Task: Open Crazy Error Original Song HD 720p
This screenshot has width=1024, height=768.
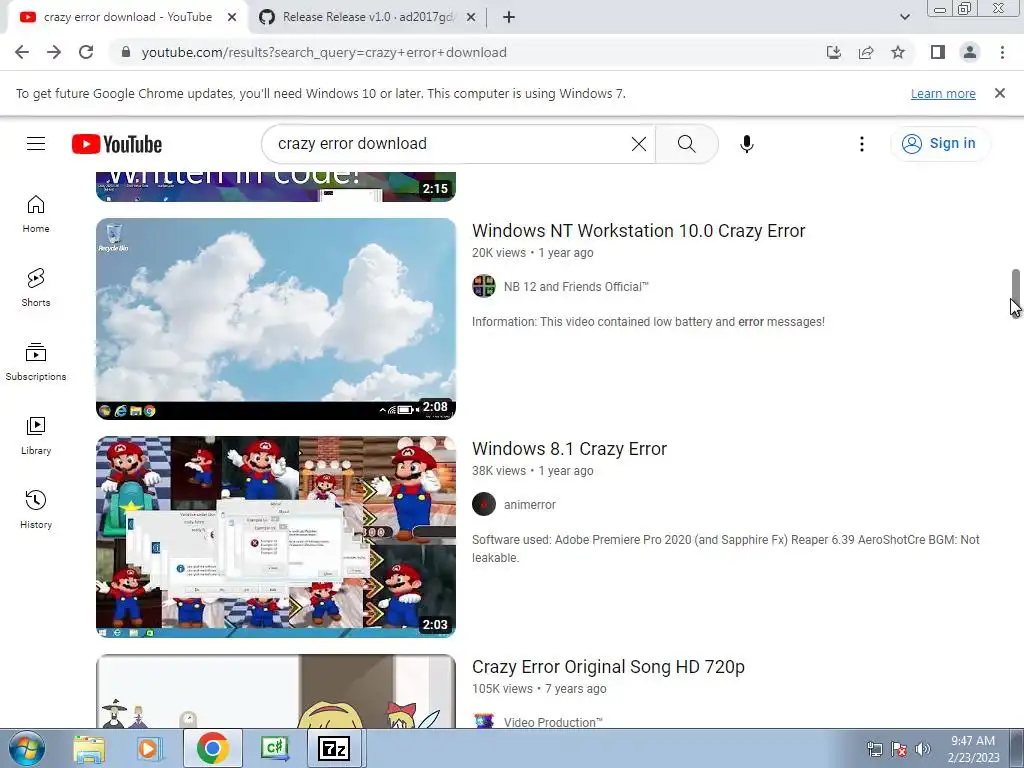Action: pos(608,667)
